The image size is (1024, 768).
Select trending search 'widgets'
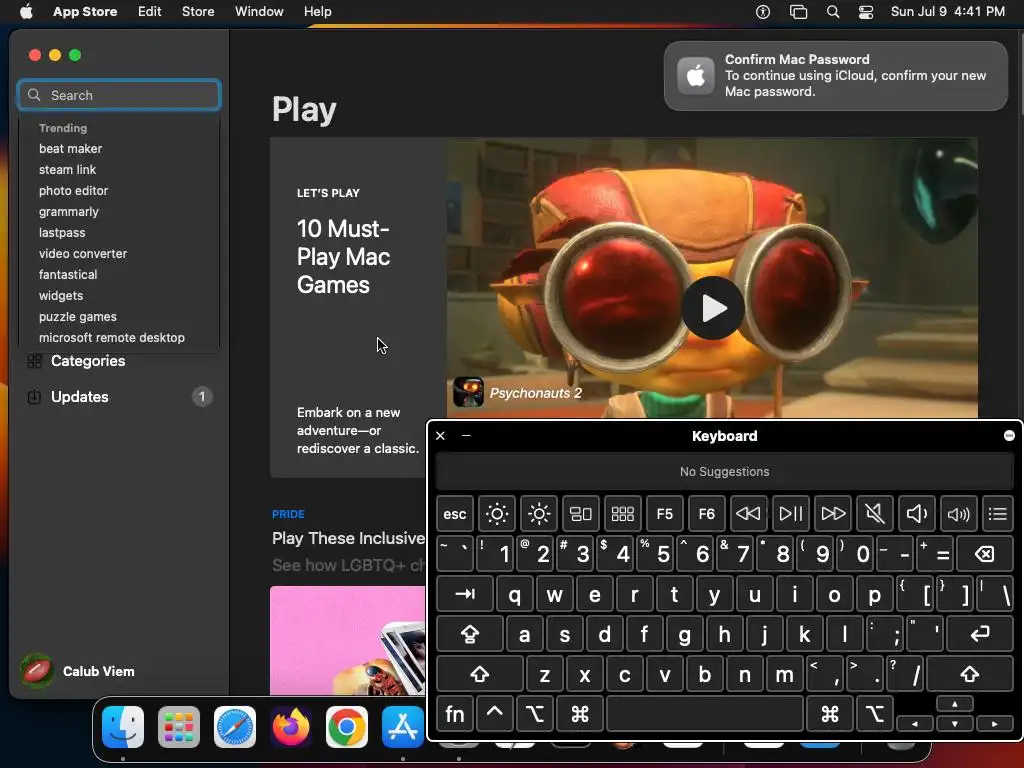point(61,296)
